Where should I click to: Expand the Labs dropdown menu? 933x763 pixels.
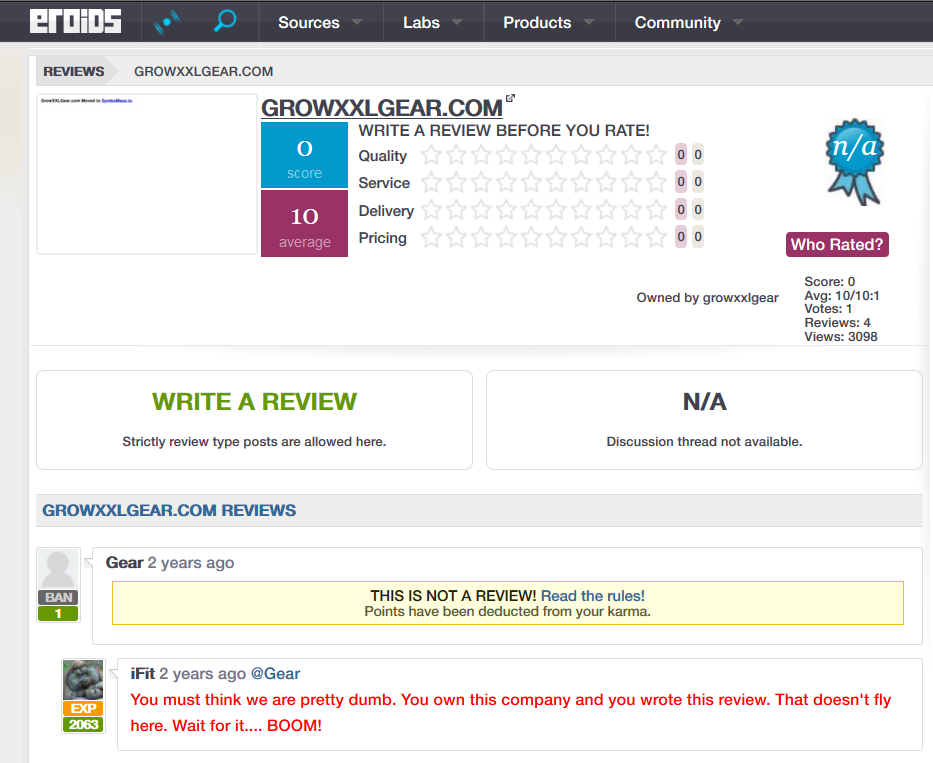(432, 22)
